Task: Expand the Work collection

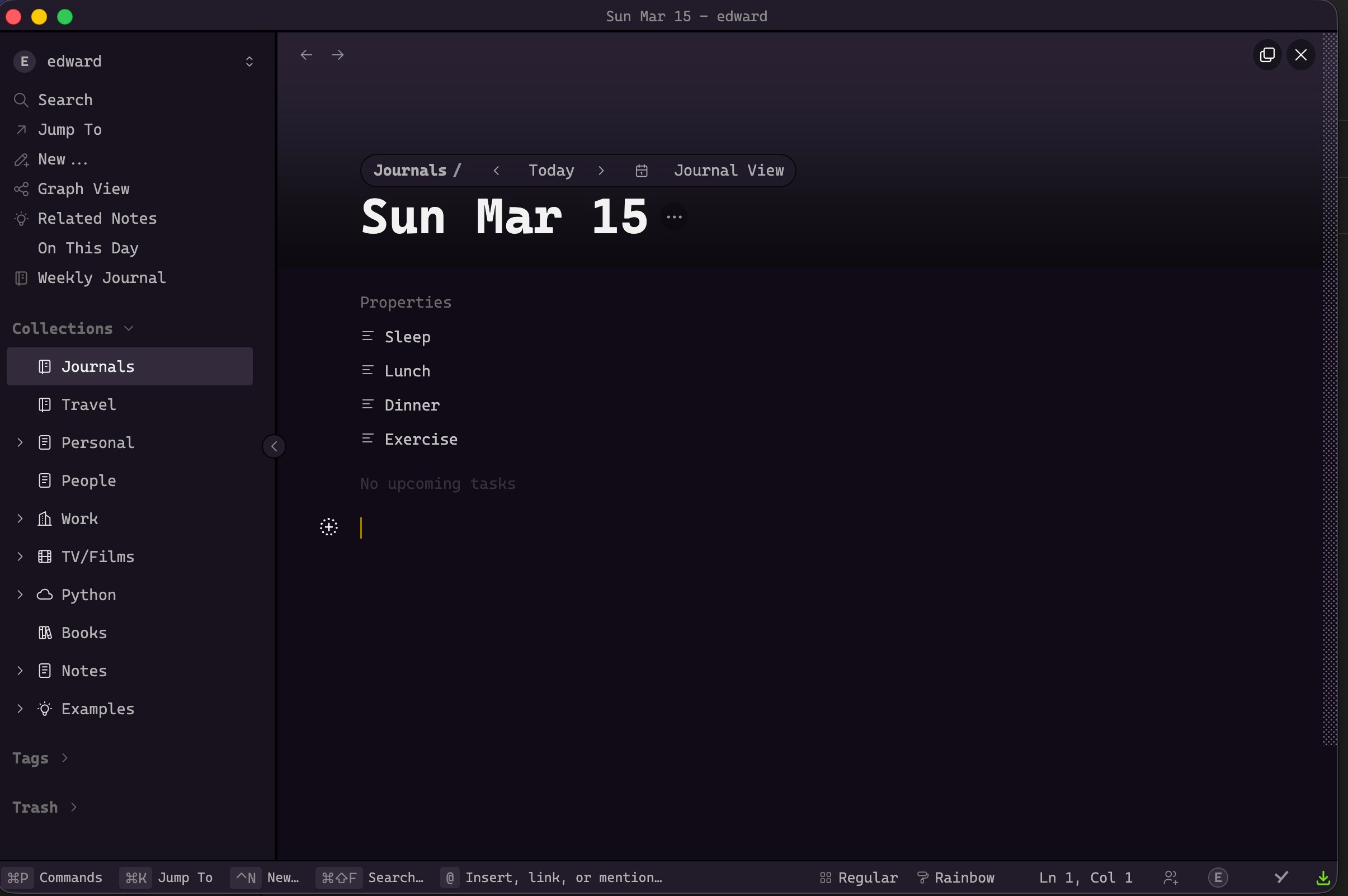Action: pos(20,519)
